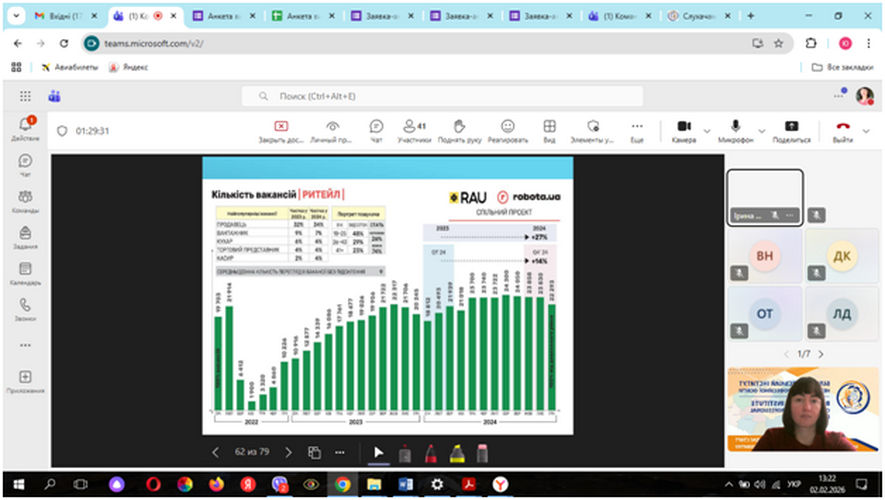The image size is (885, 500).
Task: Open Действия activity notifications in sidebar
Action: pos(25,127)
